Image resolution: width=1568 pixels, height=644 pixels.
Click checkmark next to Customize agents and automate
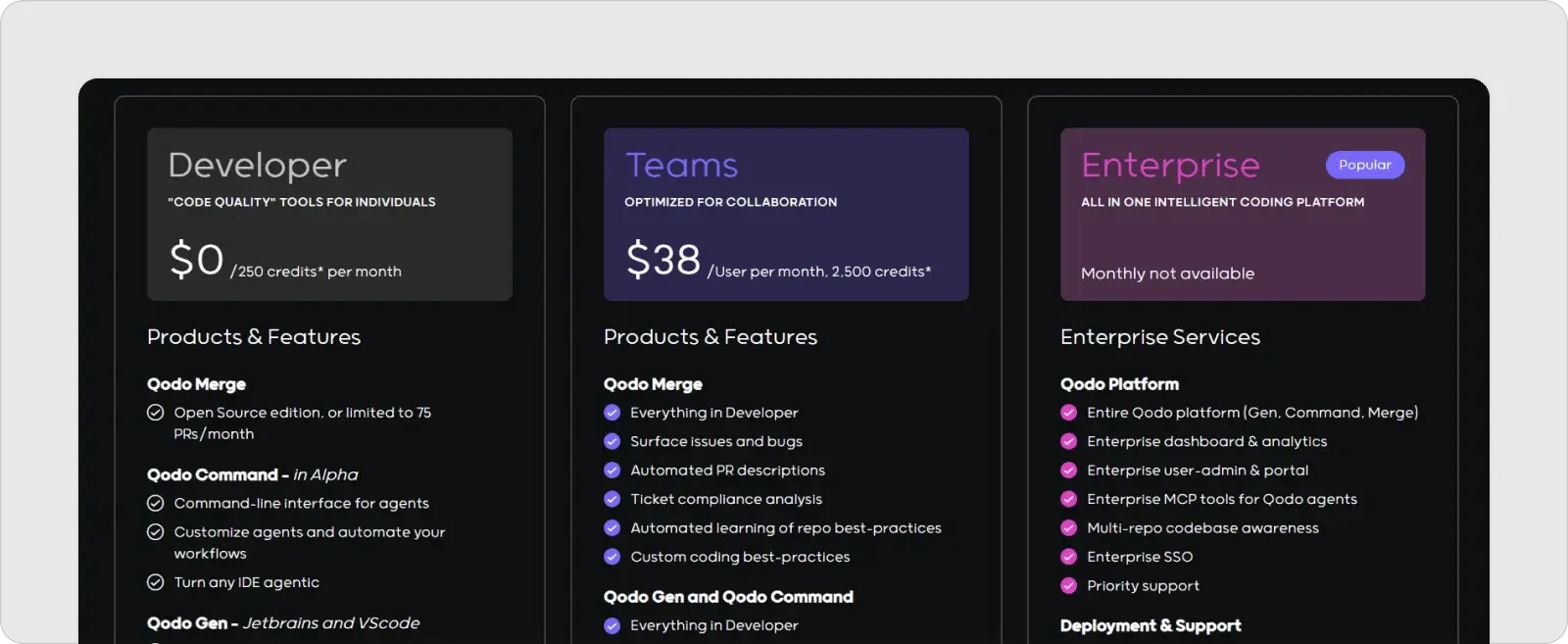pos(155,532)
